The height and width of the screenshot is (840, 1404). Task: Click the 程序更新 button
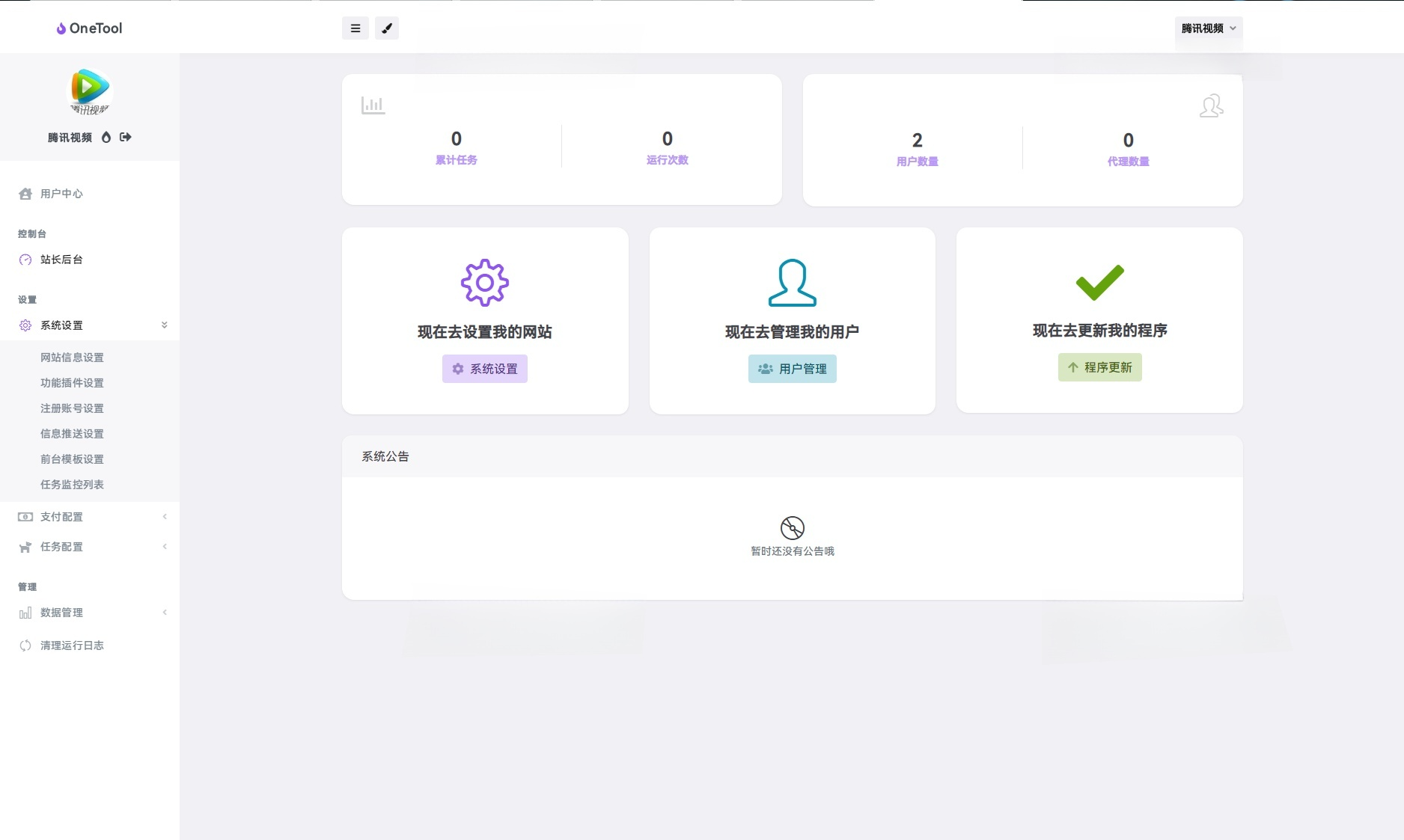pos(1099,367)
